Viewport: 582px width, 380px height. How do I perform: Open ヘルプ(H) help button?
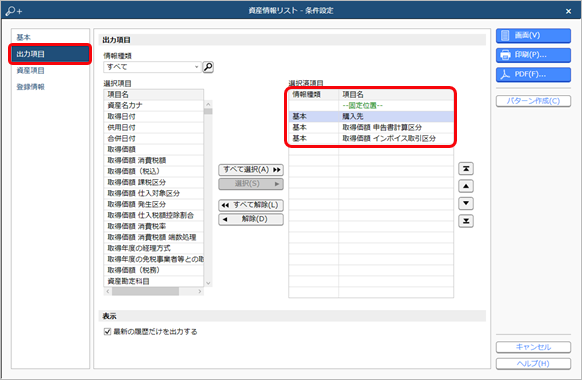[x=533, y=364]
